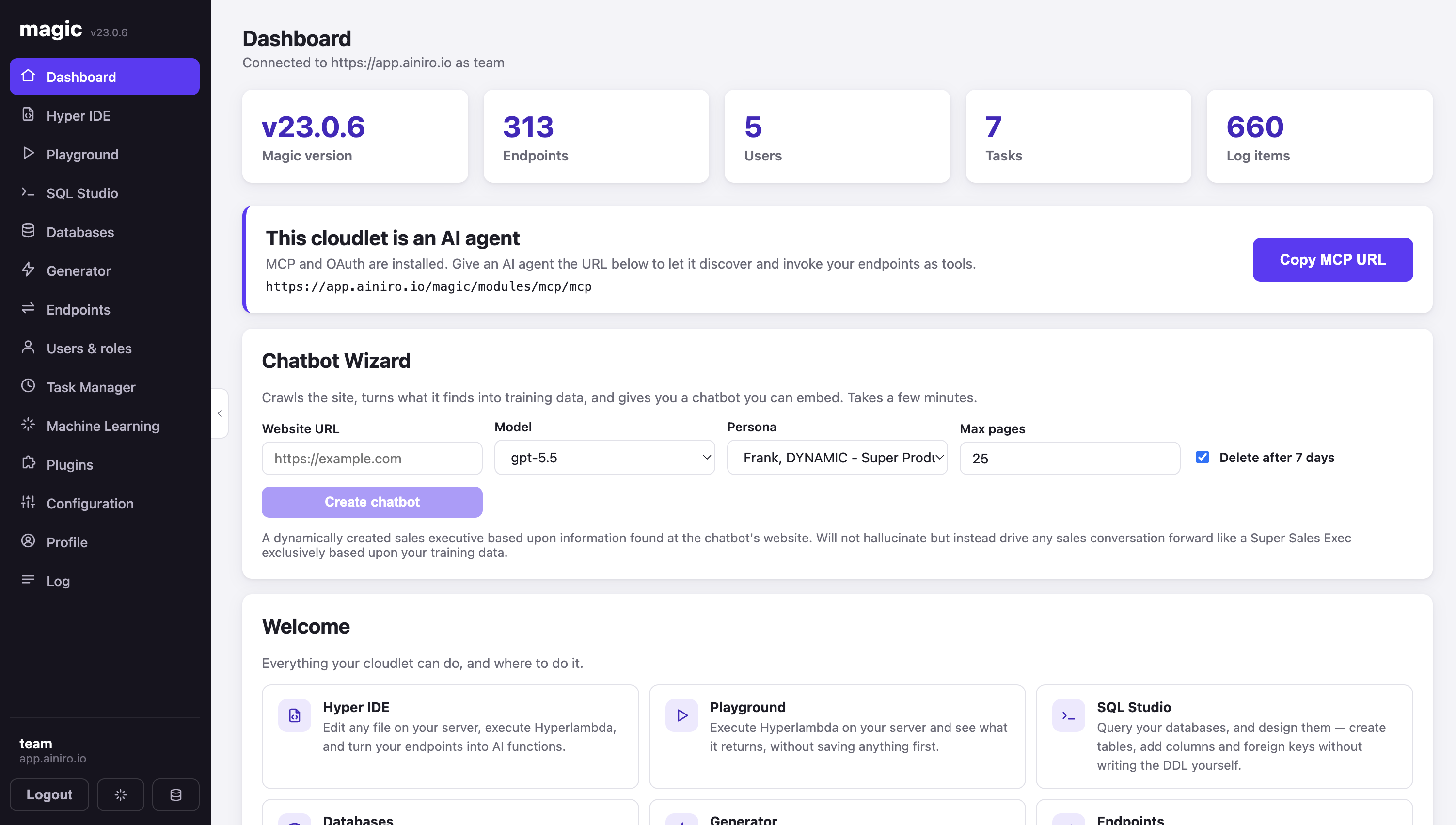This screenshot has height=825, width=1456.
Task: Click the Task Manager clock icon
Action: 28,386
